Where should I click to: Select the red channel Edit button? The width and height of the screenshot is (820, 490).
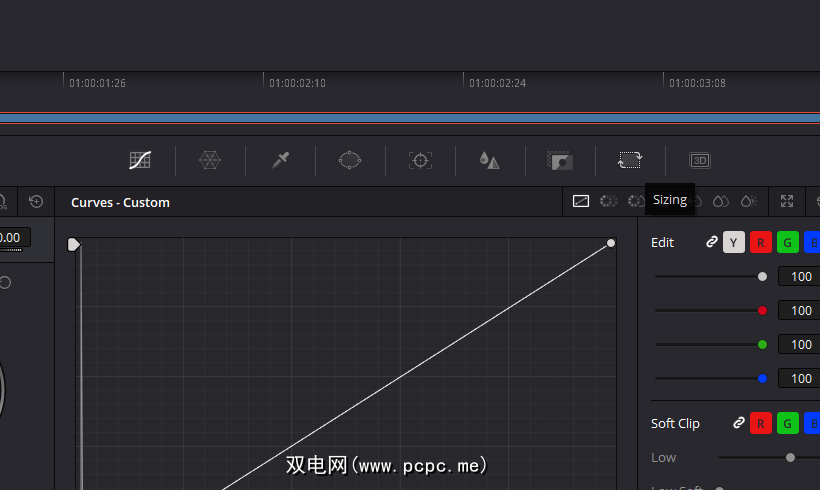tap(761, 242)
